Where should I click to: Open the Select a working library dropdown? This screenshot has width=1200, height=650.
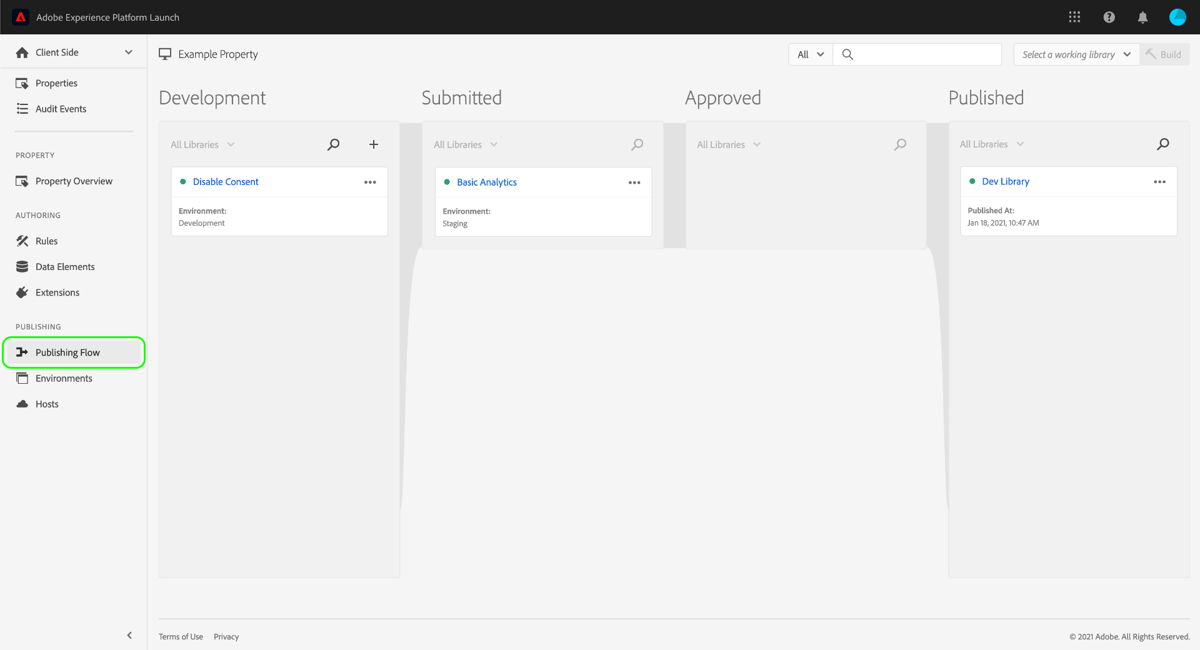click(x=1074, y=54)
